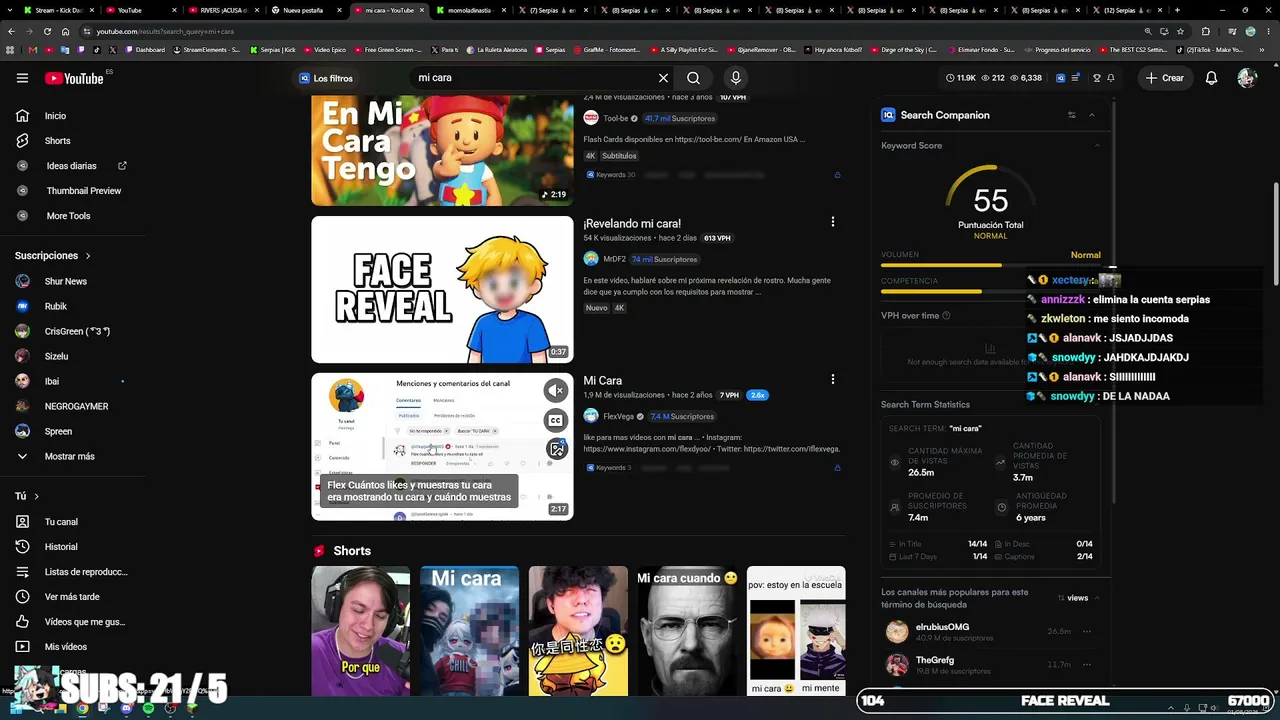1280x720 pixels.
Task: Open more options for '¡Revelando mi cara!'
Action: [x=832, y=222]
